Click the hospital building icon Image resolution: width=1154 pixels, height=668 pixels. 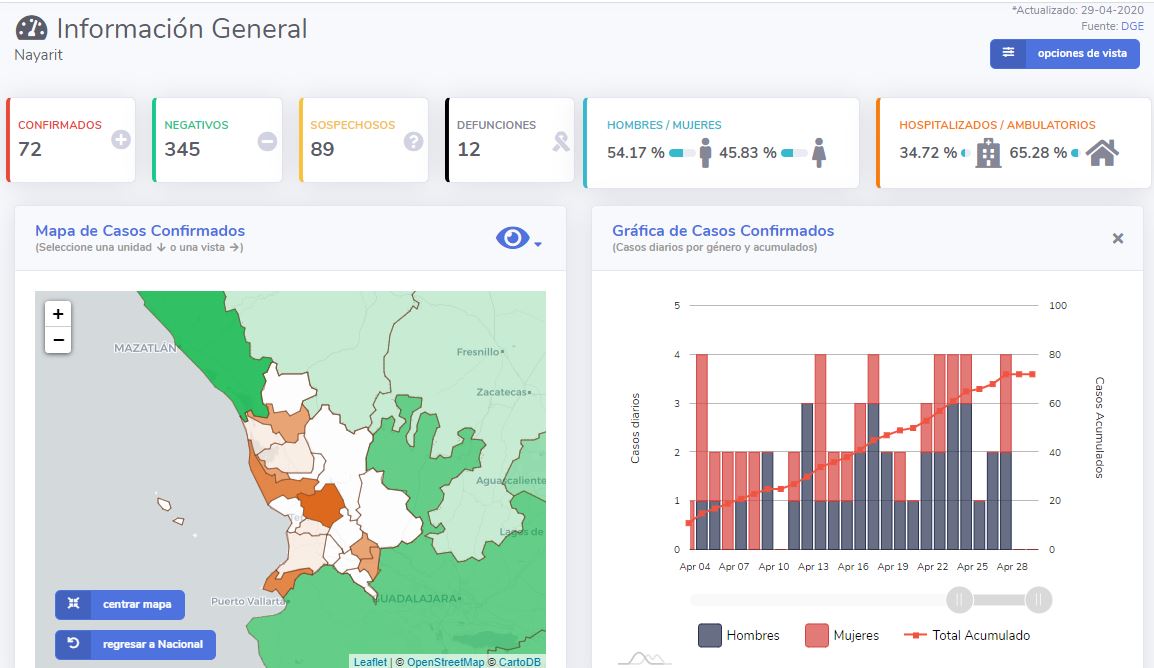tap(988, 153)
